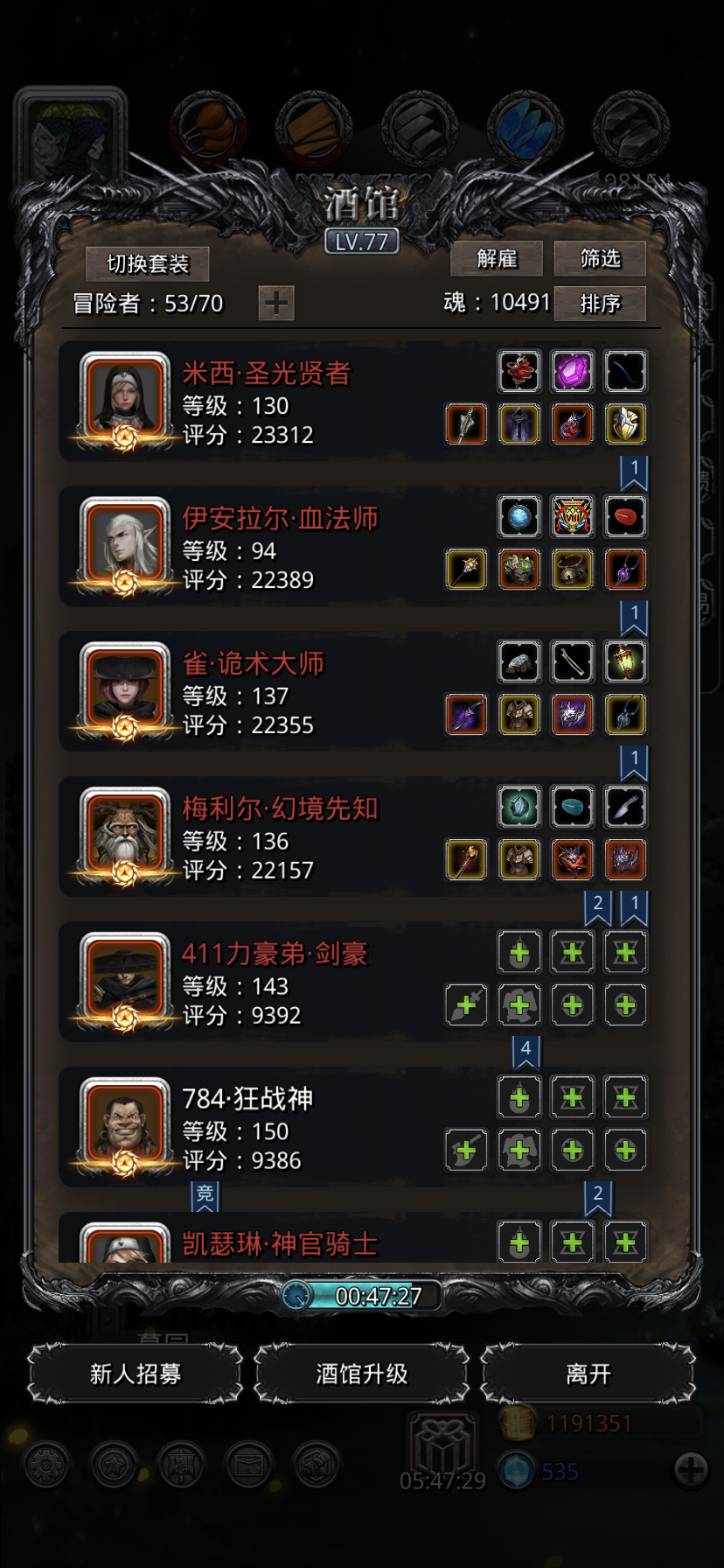Open the 筛选 filter options
Viewport: 724px width, 1568px height.
click(x=600, y=258)
